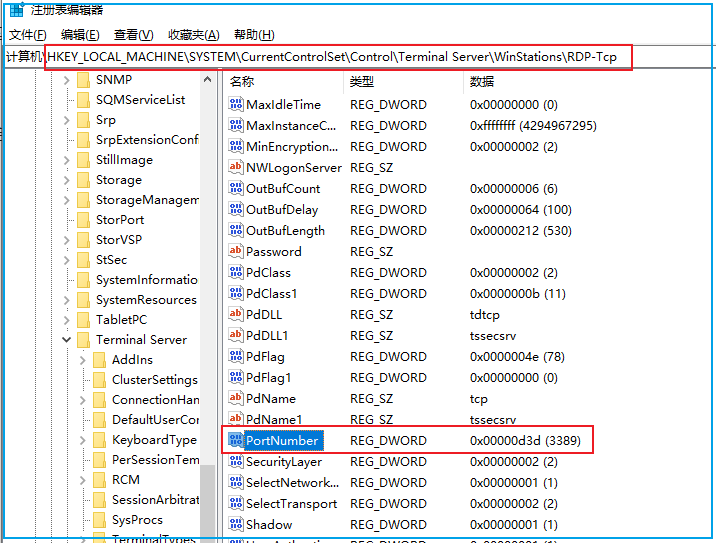Viewport: 716px width, 543px height.
Task: Click the 0x00000d3d (3389) data cell
Action: pos(525,441)
